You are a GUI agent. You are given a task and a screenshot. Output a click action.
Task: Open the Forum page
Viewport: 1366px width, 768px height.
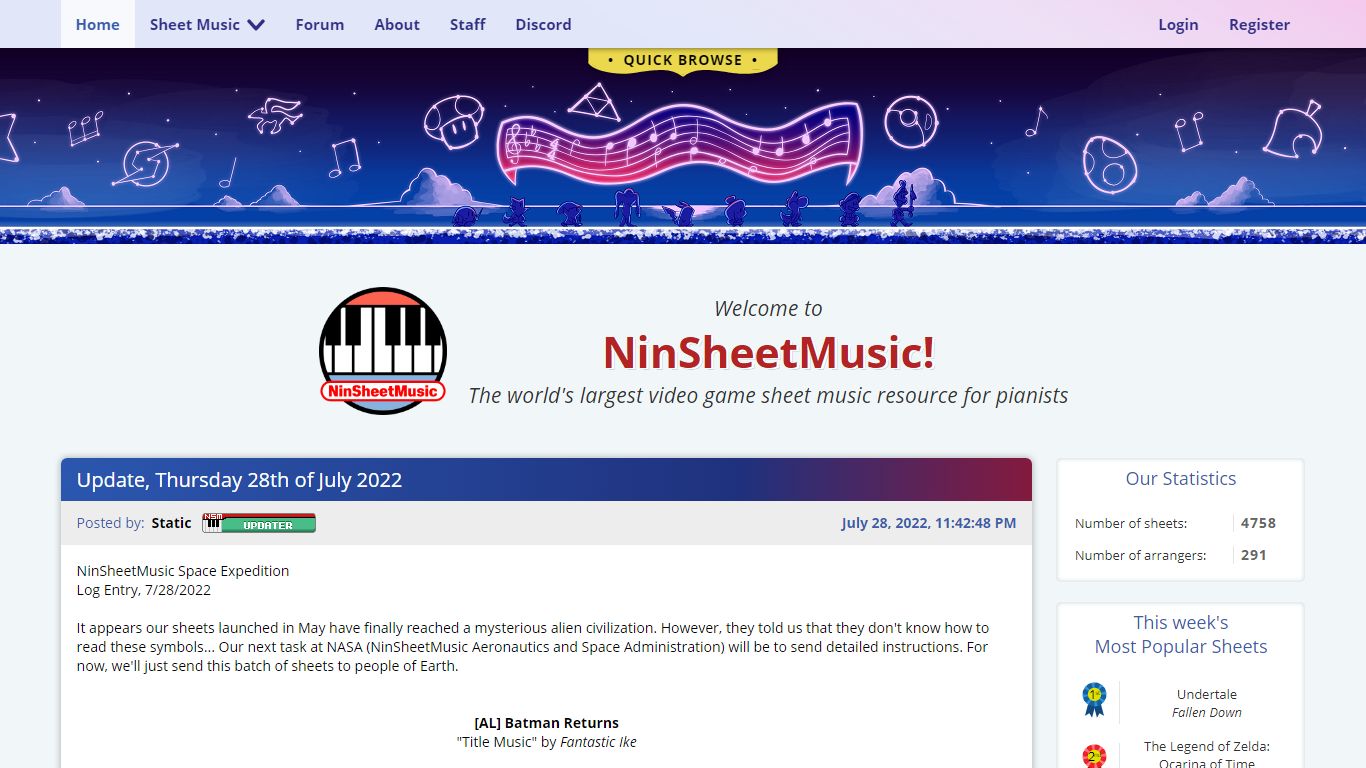click(320, 24)
